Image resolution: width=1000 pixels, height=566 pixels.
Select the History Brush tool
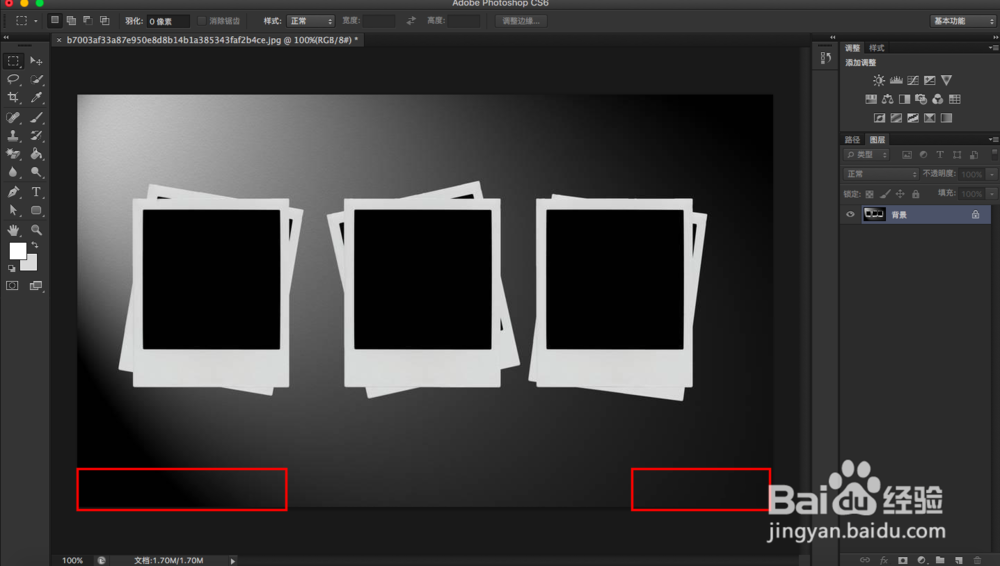coord(36,136)
